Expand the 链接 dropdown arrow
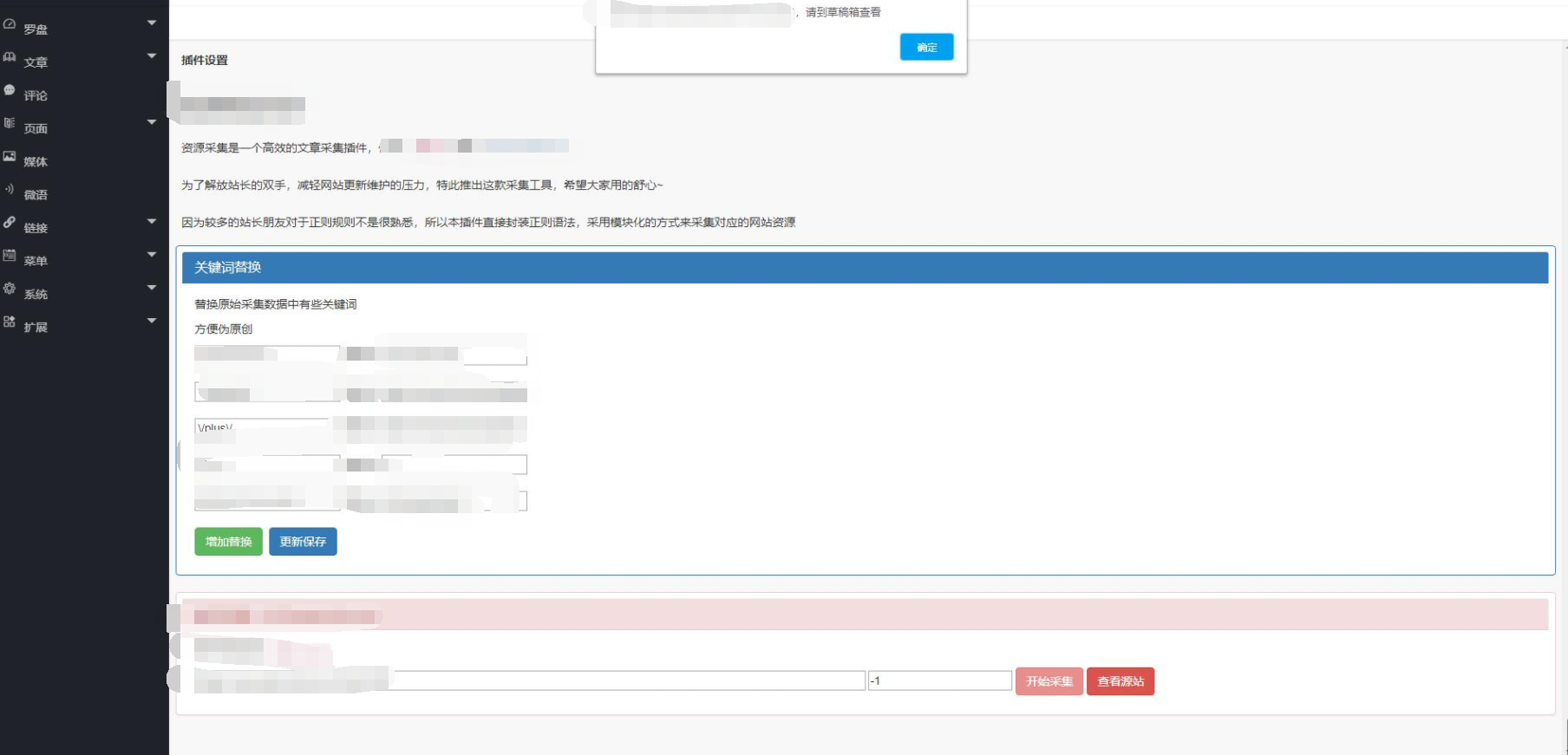 (x=152, y=222)
